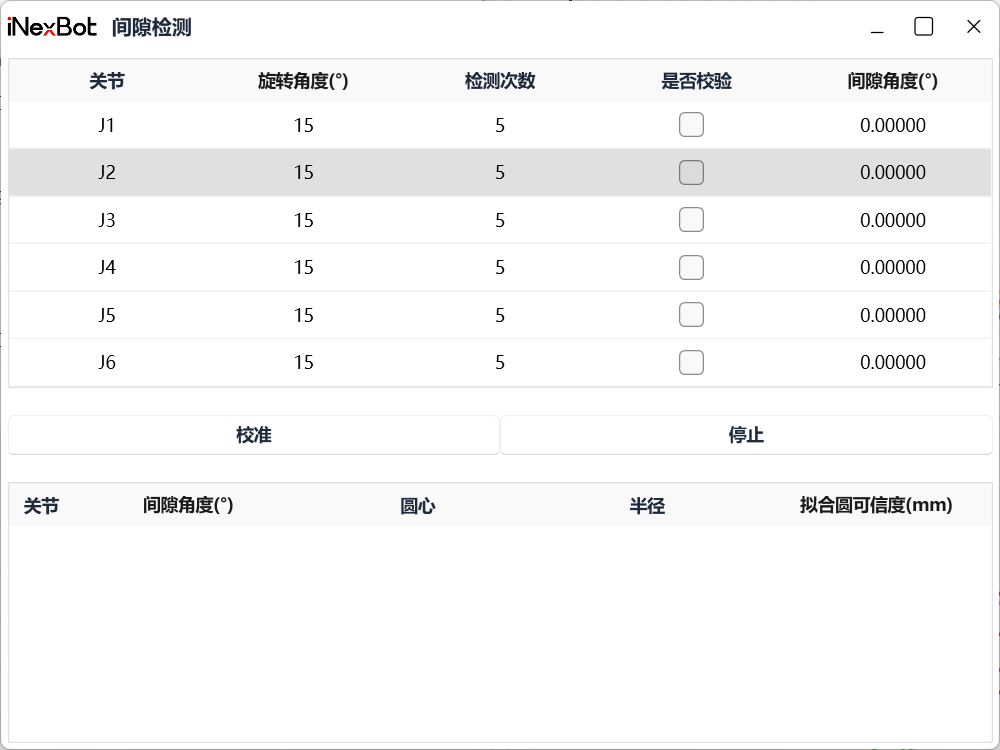Click the iNexBot logo

(52, 27)
